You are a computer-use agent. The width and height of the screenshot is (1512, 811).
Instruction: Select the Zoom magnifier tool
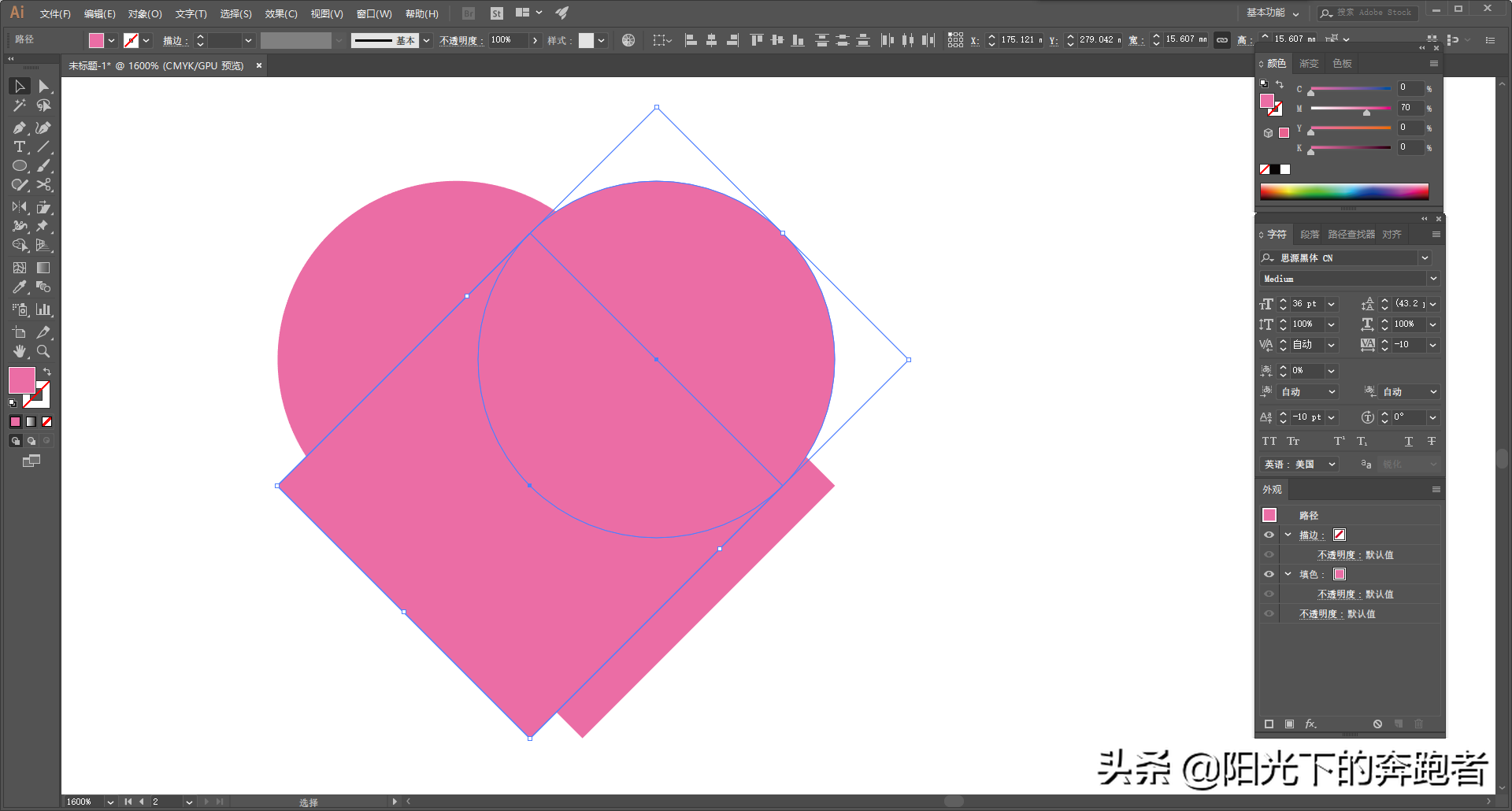[x=44, y=351]
